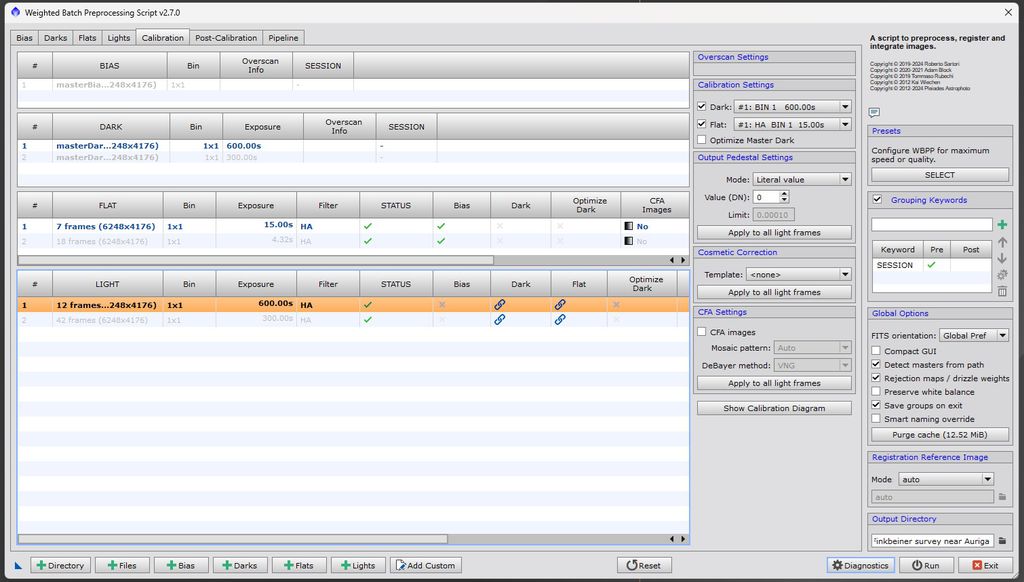Click SESSION keyword Pre checkmark

(931, 265)
